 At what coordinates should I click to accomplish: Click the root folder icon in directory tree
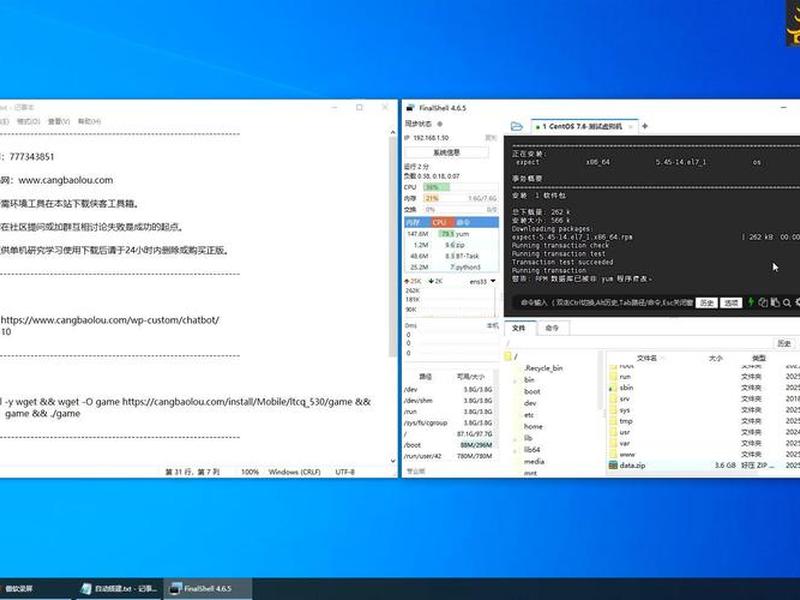(x=508, y=356)
